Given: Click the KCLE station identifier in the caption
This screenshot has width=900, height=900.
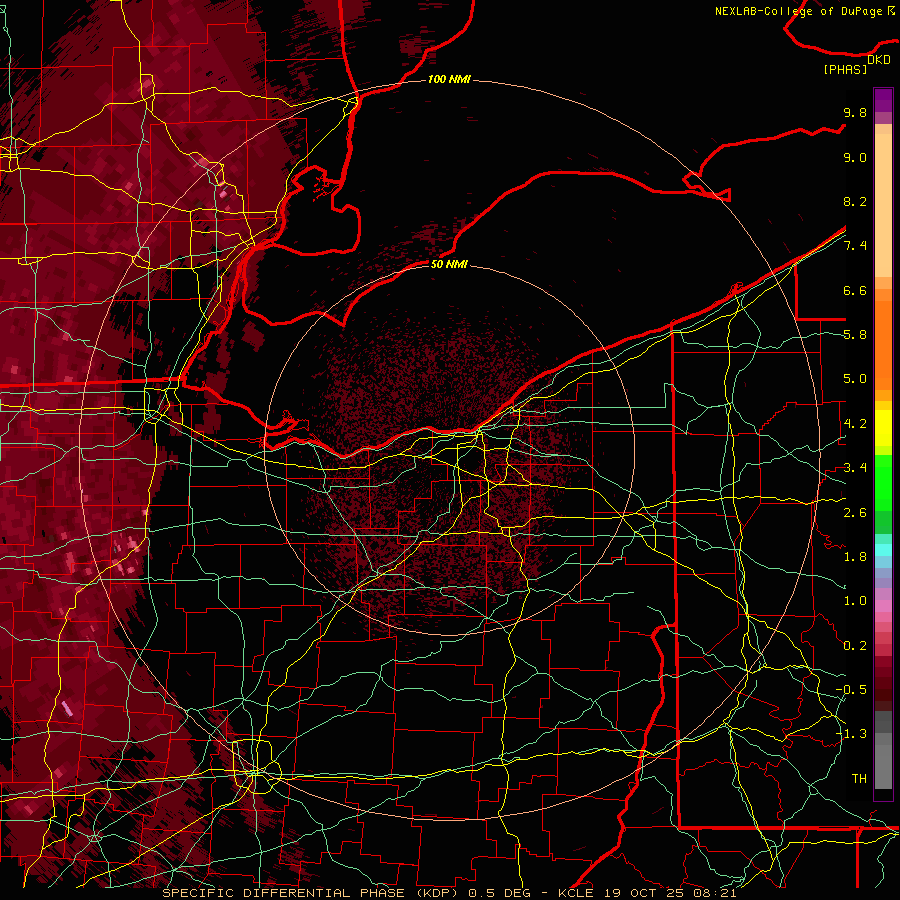Looking at the screenshot, I should pyautogui.click(x=575, y=893).
